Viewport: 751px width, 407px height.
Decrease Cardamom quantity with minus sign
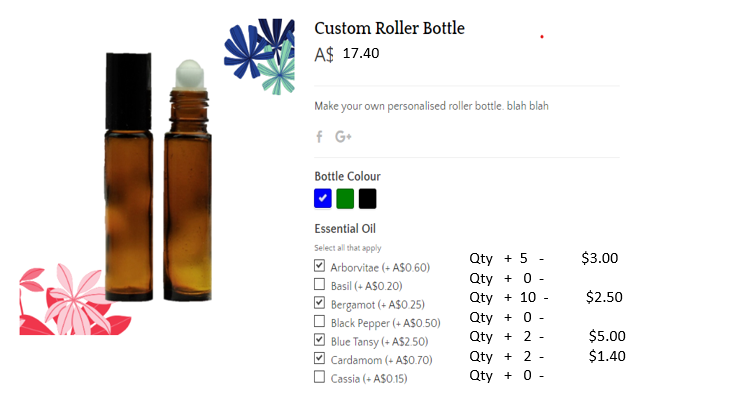coord(542,357)
